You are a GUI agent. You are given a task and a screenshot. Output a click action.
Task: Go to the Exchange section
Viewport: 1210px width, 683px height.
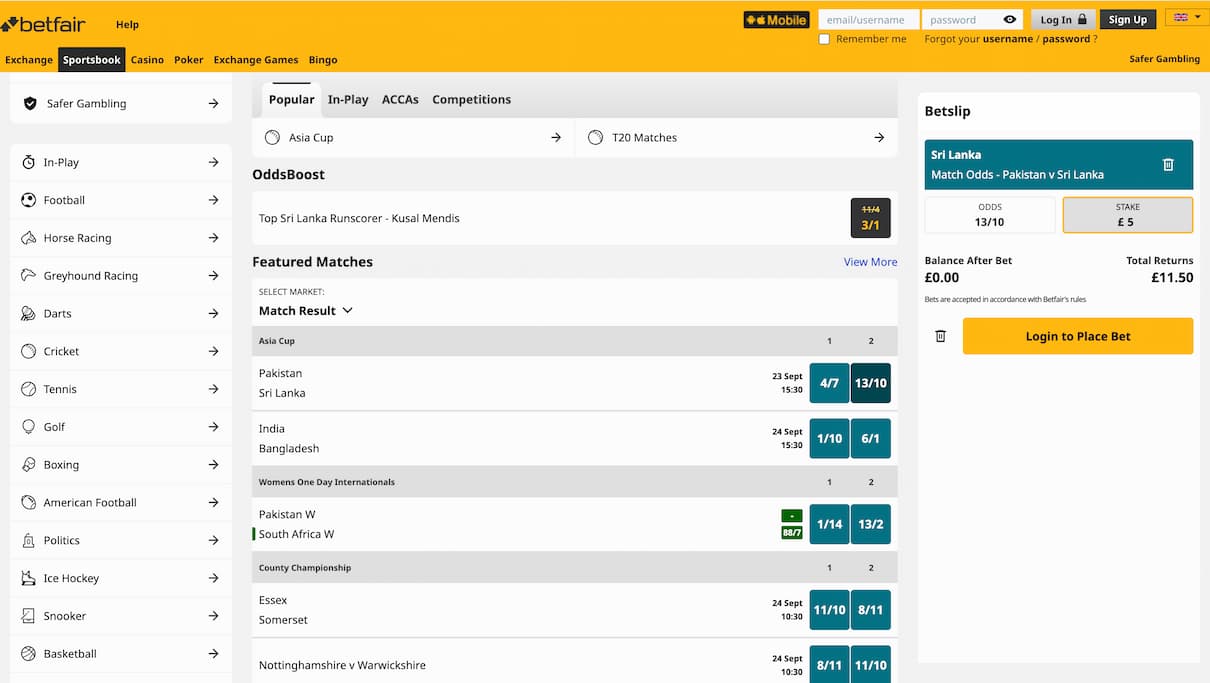[x=29, y=60]
